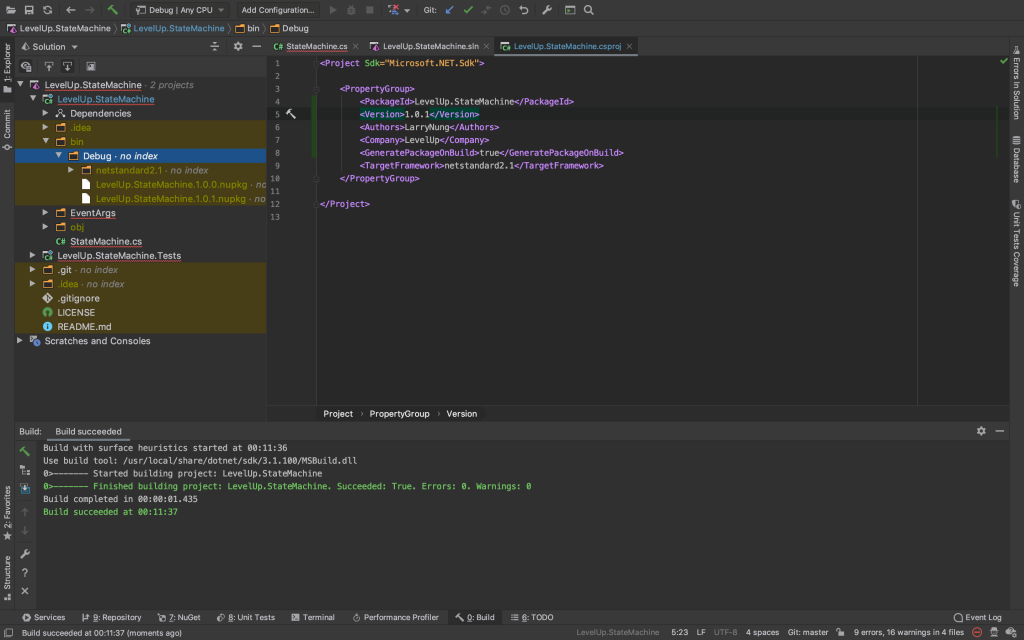Select the .gitignore file

[78, 298]
